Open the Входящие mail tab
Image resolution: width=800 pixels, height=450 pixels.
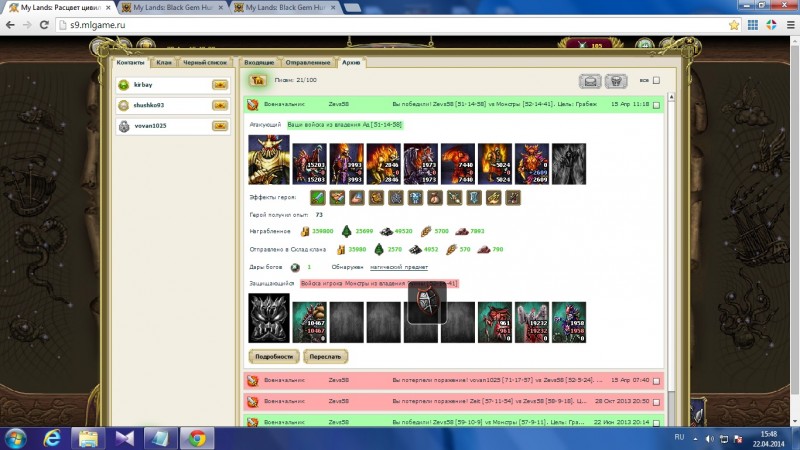point(259,62)
